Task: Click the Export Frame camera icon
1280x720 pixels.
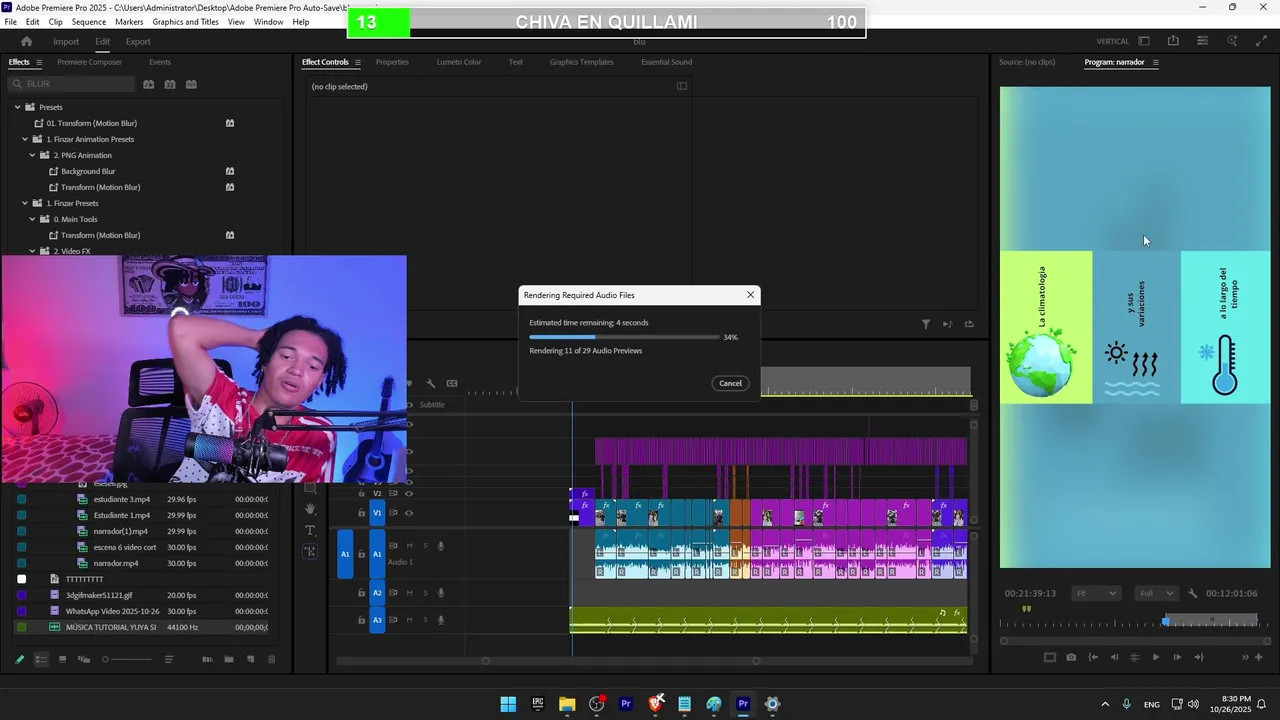Action: pyautogui.click(x=1071, y=657)
